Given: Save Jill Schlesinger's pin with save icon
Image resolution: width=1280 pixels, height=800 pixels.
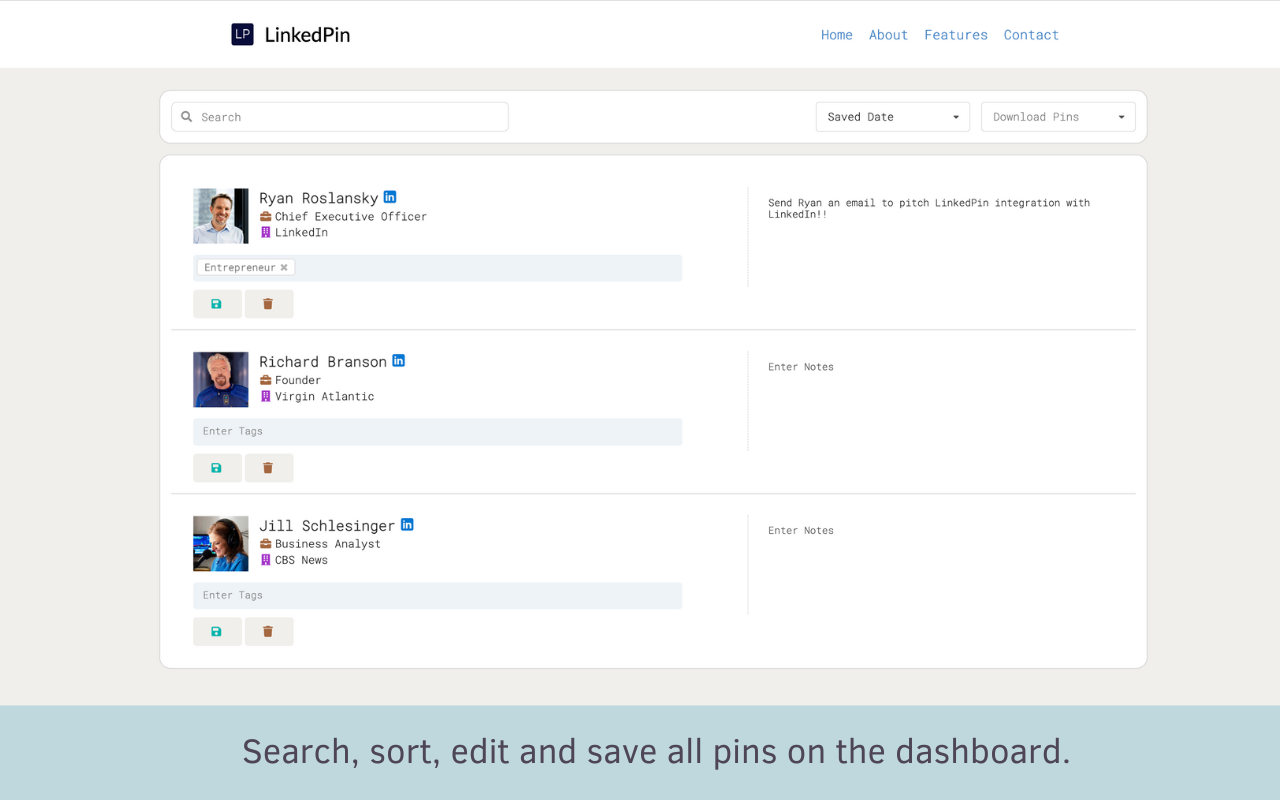Looking at the screenshot, I should click(x=217, y=632).
